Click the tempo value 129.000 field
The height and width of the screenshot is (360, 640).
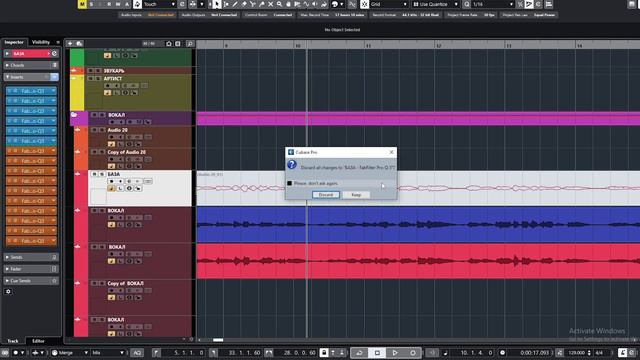click(576, 353)
